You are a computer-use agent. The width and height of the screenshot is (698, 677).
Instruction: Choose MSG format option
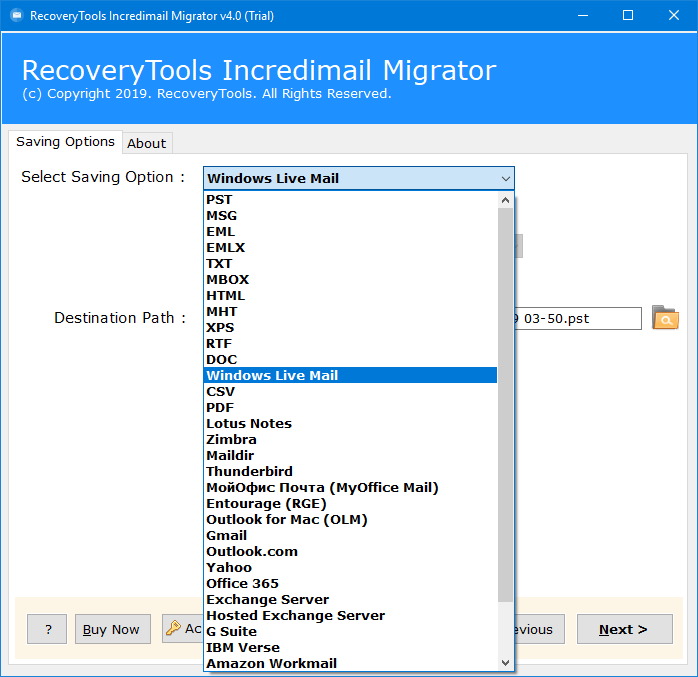pos(350,216)
